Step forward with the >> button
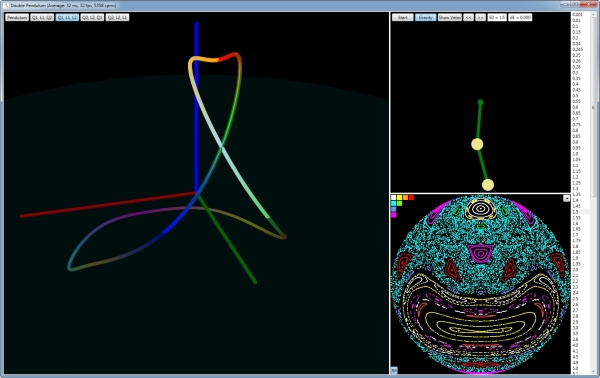This screenshot has width=600, height=378. click(x=481, y=17)
